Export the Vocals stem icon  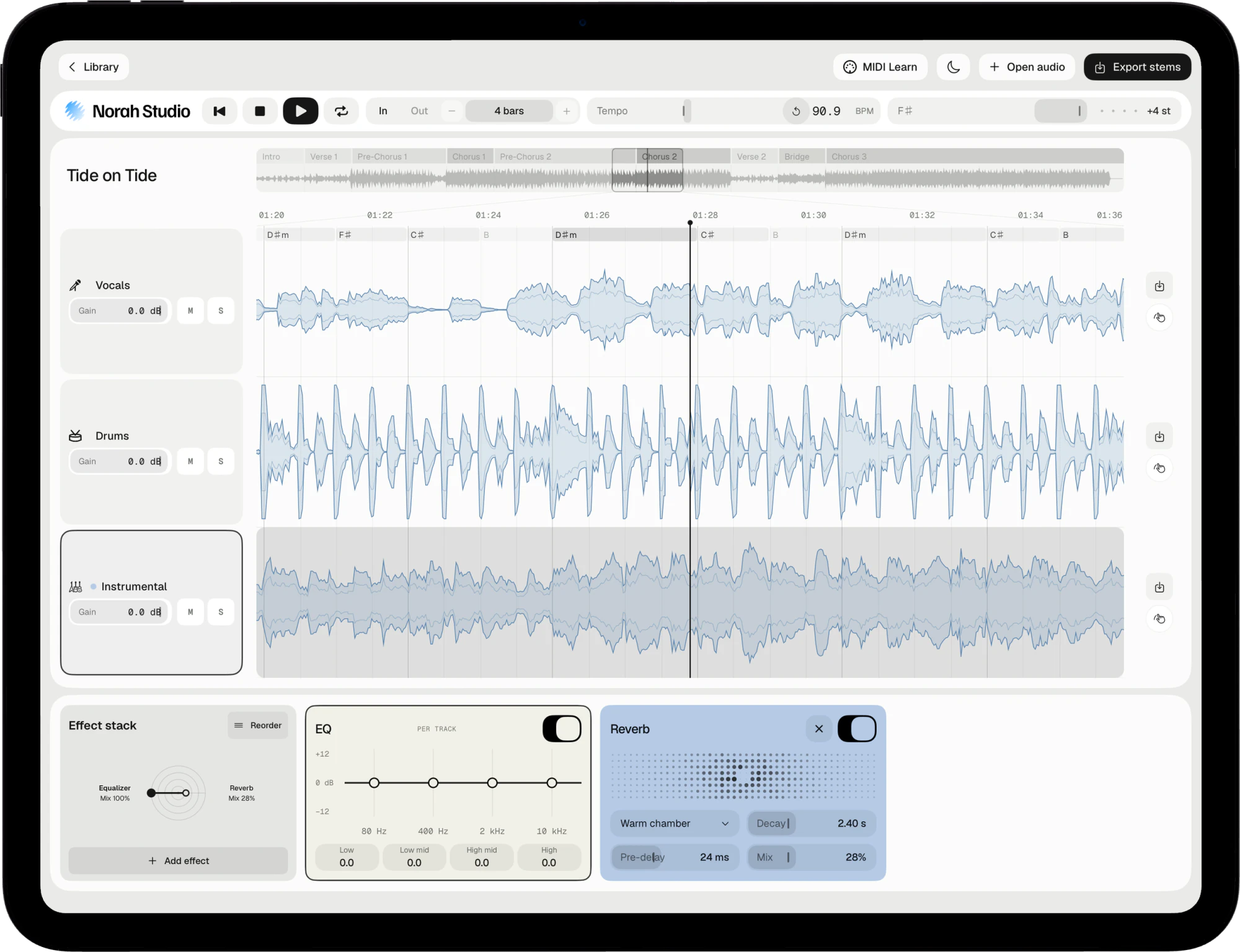pyautogui.click(x=1159, y=286)
